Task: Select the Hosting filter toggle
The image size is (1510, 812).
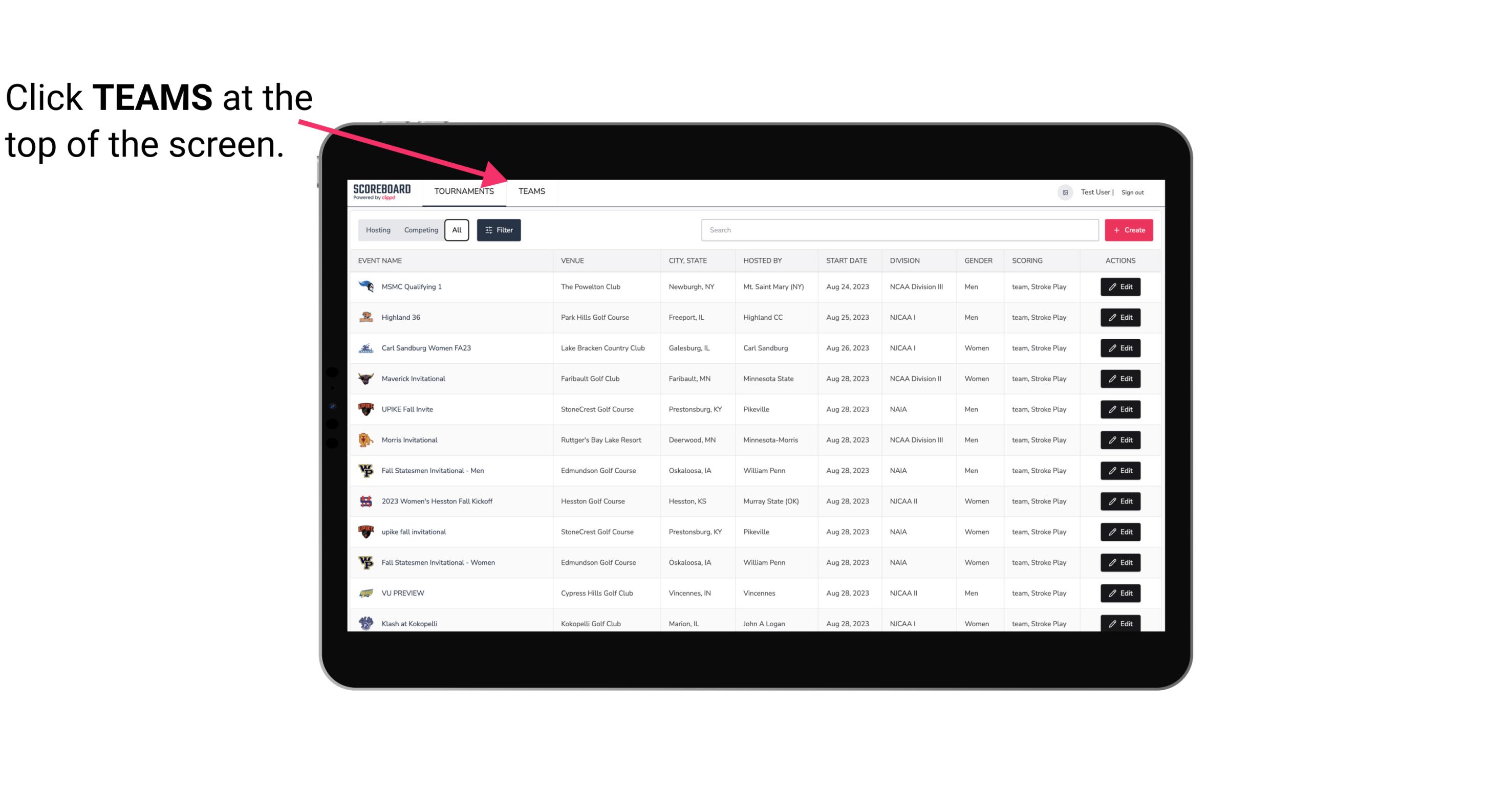Action: tap(378, 230)
